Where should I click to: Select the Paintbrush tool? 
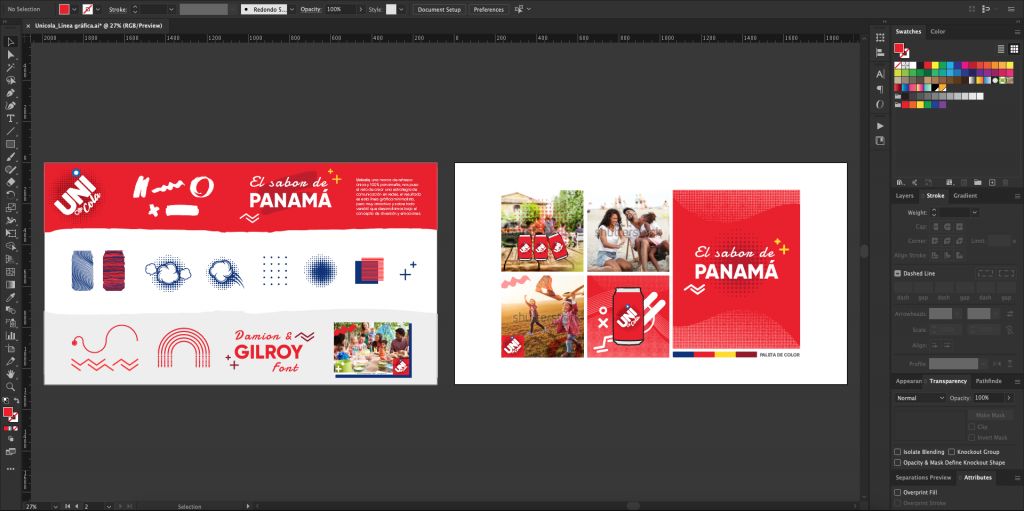pyautogui.click(x=10, y=157)
